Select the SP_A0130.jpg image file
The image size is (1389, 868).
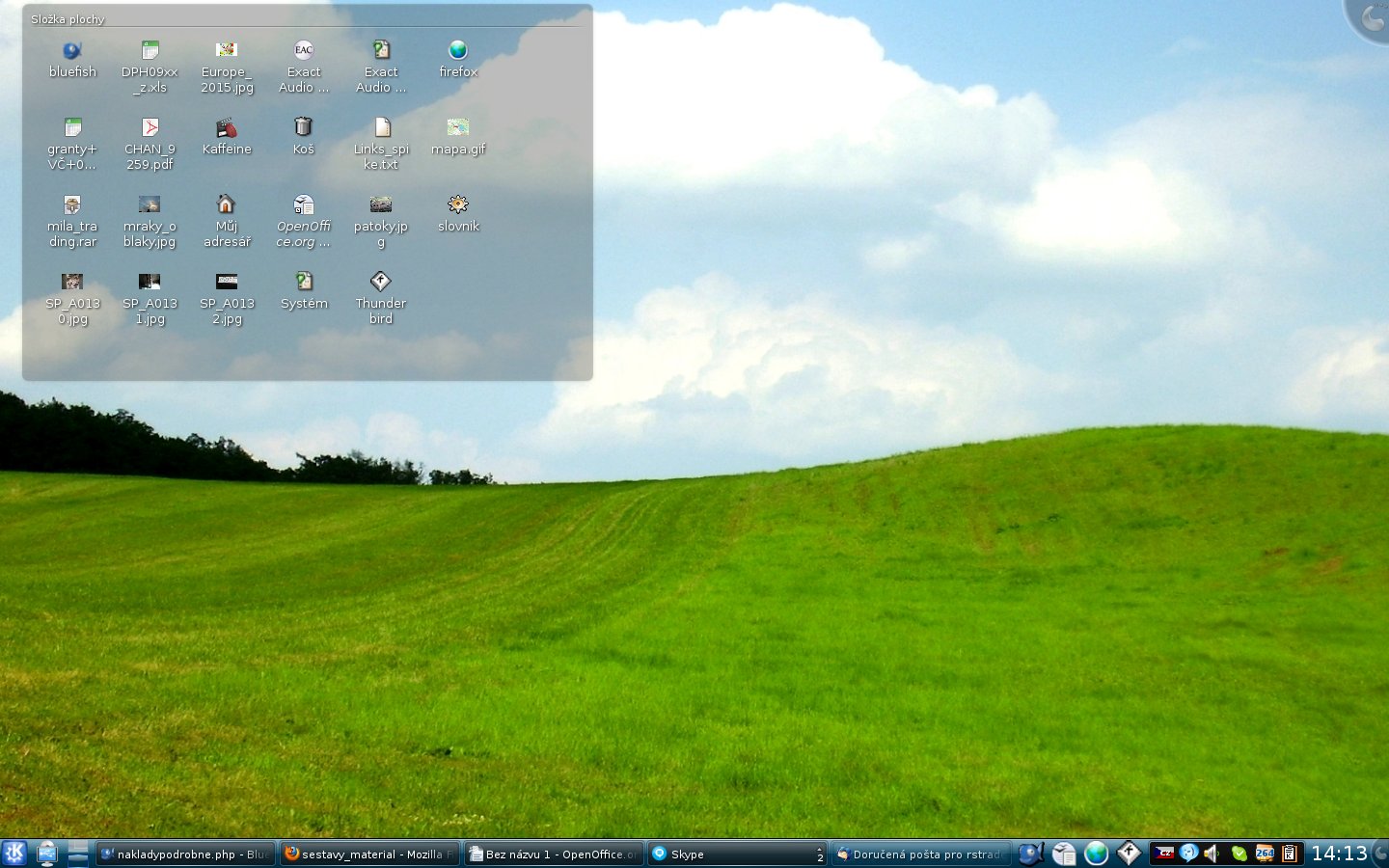(x=72, y=299)
